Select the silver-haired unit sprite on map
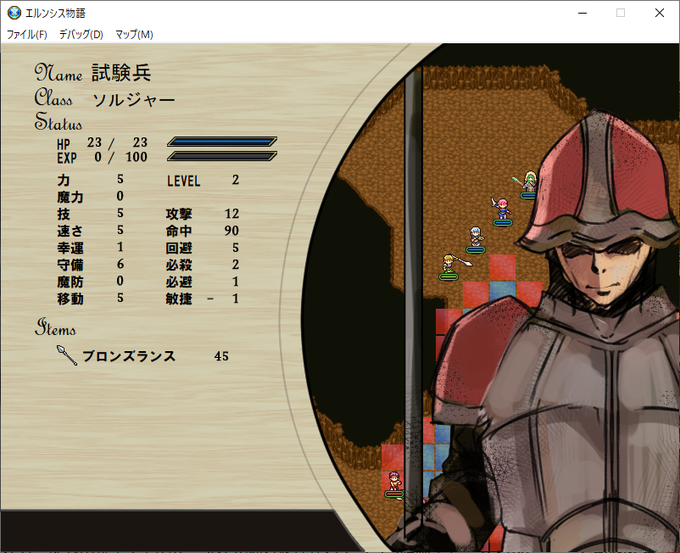This screenshot has width=680, height=553. click(476, 239)
